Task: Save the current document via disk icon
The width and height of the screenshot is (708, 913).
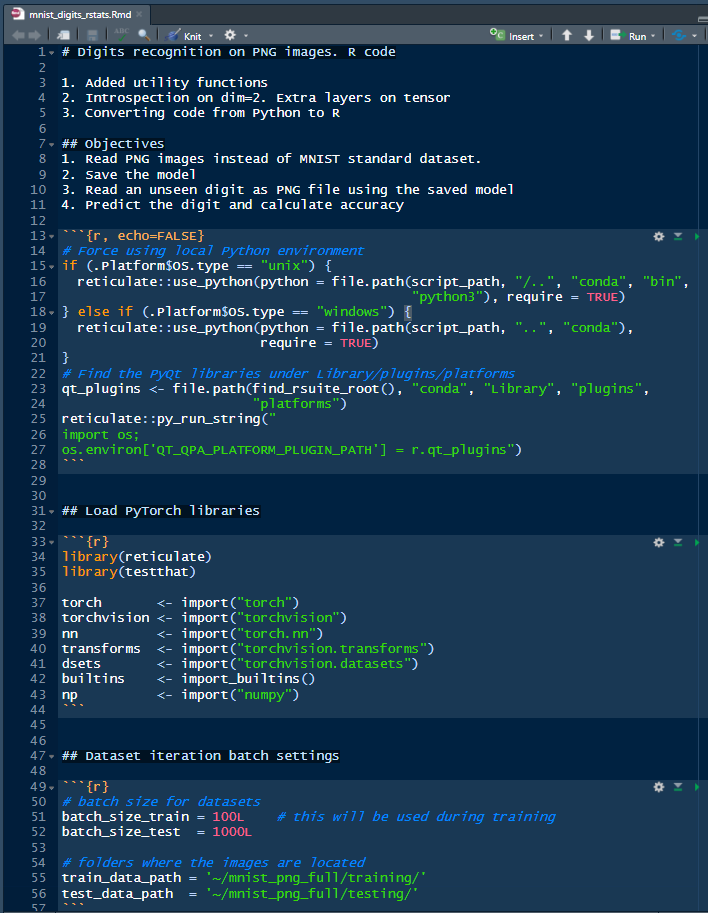Action: point(90,35)
